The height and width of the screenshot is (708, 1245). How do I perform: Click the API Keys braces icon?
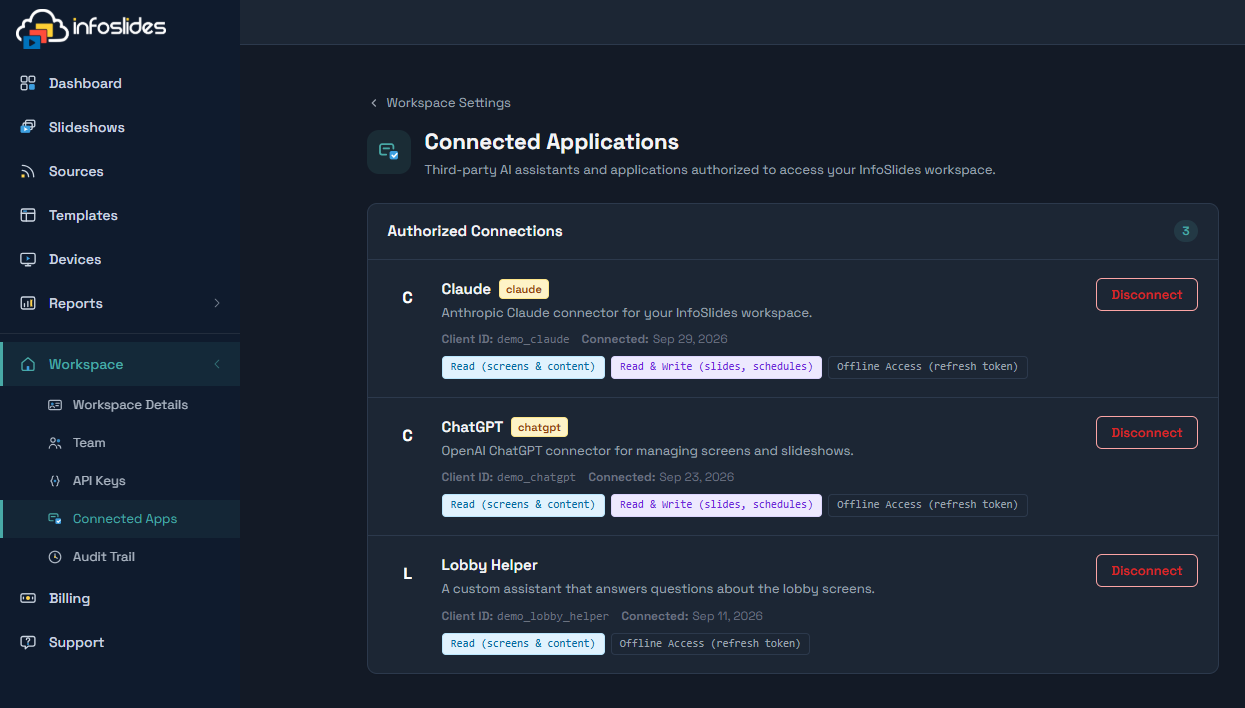[55, 481]
